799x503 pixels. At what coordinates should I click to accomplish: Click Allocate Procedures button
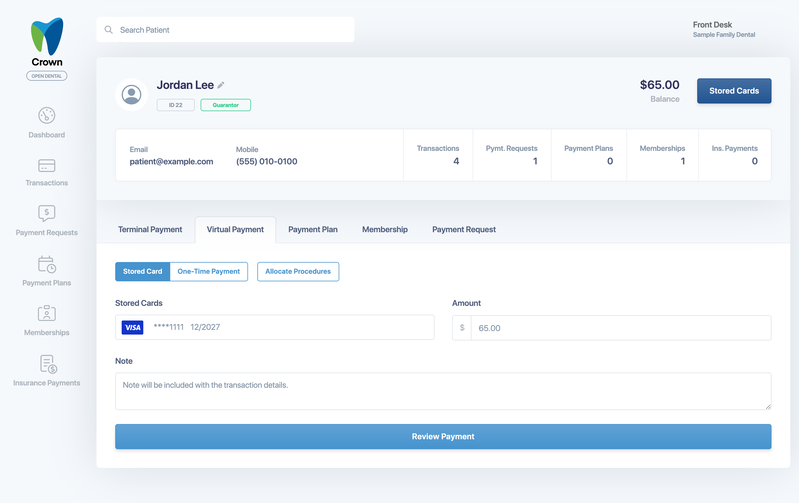[x=298, y=272]
